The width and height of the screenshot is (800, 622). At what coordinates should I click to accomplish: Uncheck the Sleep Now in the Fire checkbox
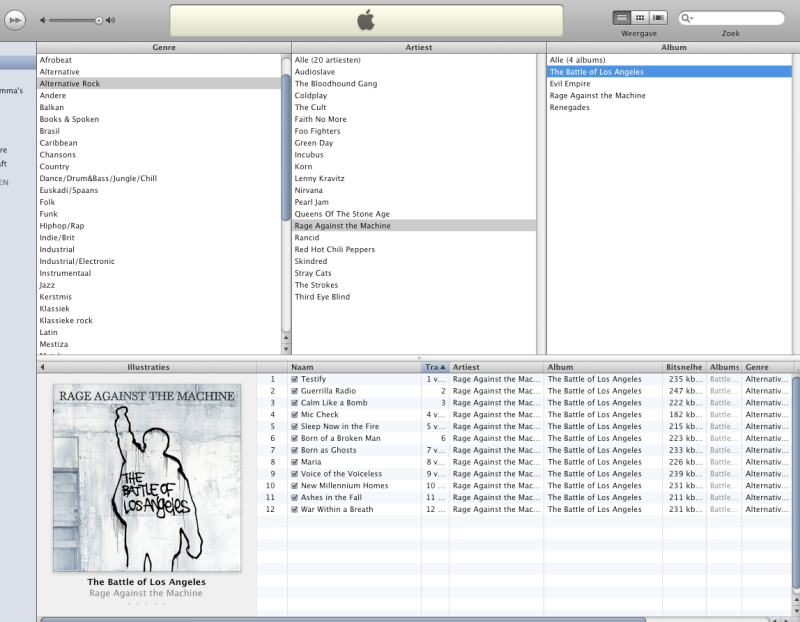point(294,427)
